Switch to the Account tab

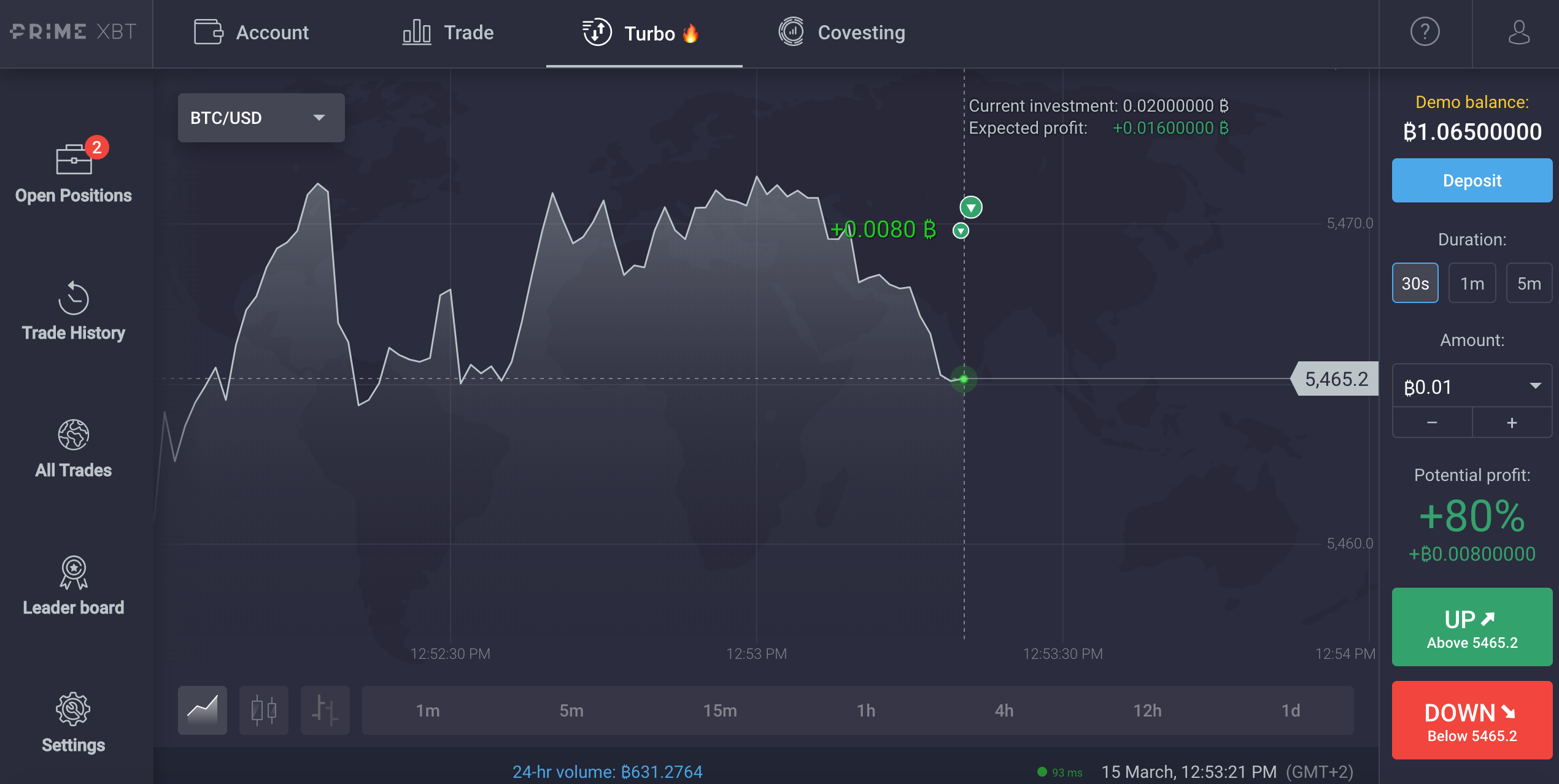pos(252,32)
